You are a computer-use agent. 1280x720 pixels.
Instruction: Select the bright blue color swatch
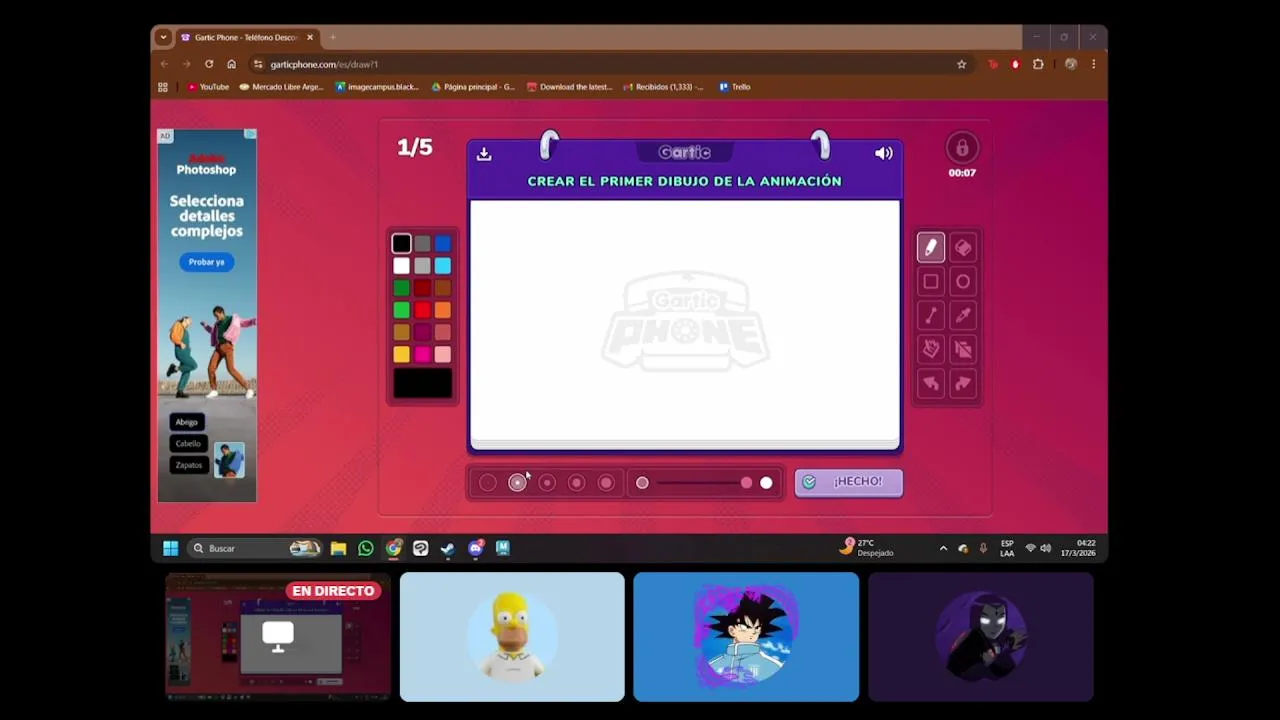[x=443, y=243]
